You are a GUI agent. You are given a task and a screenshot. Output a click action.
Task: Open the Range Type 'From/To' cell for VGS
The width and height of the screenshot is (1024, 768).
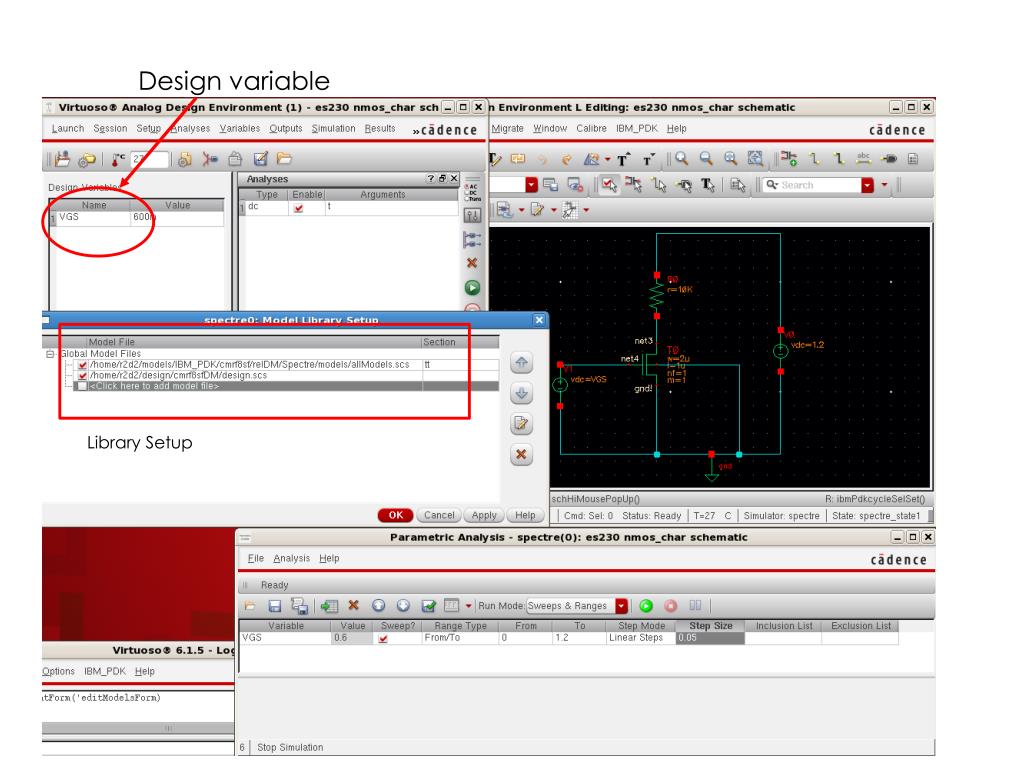pyautogui.click(x=460, y=638)
